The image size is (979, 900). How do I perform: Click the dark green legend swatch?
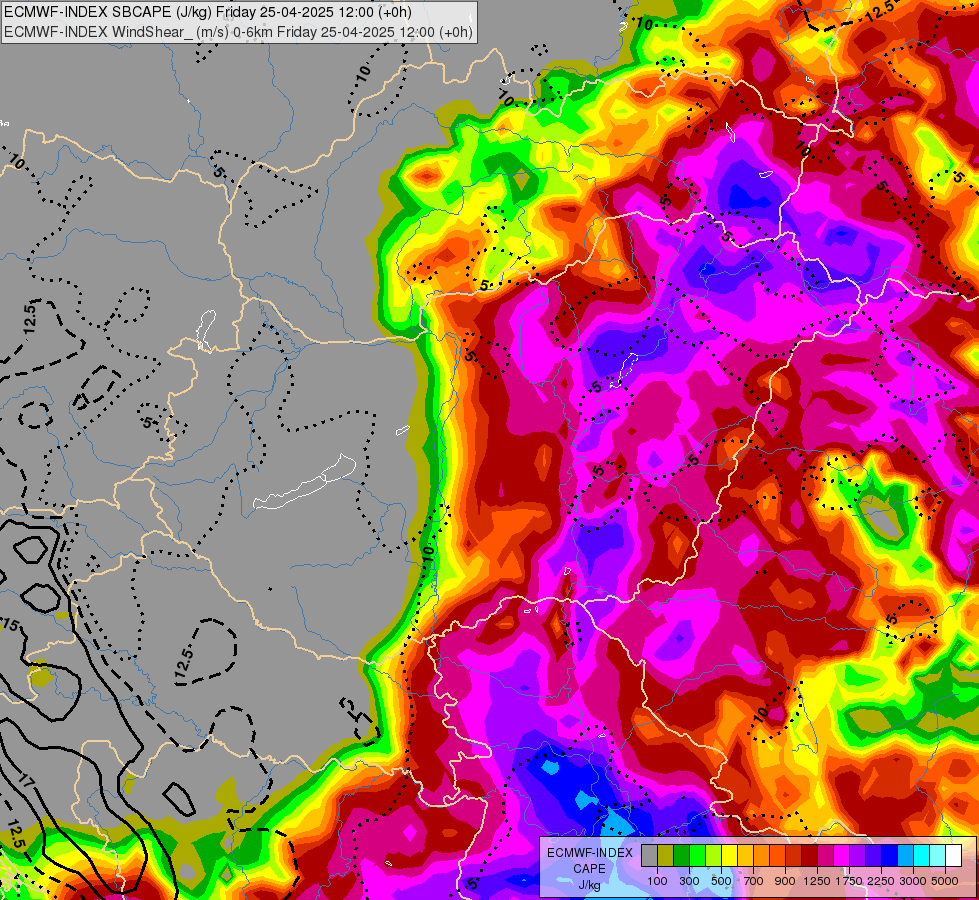tap(682, 855)
